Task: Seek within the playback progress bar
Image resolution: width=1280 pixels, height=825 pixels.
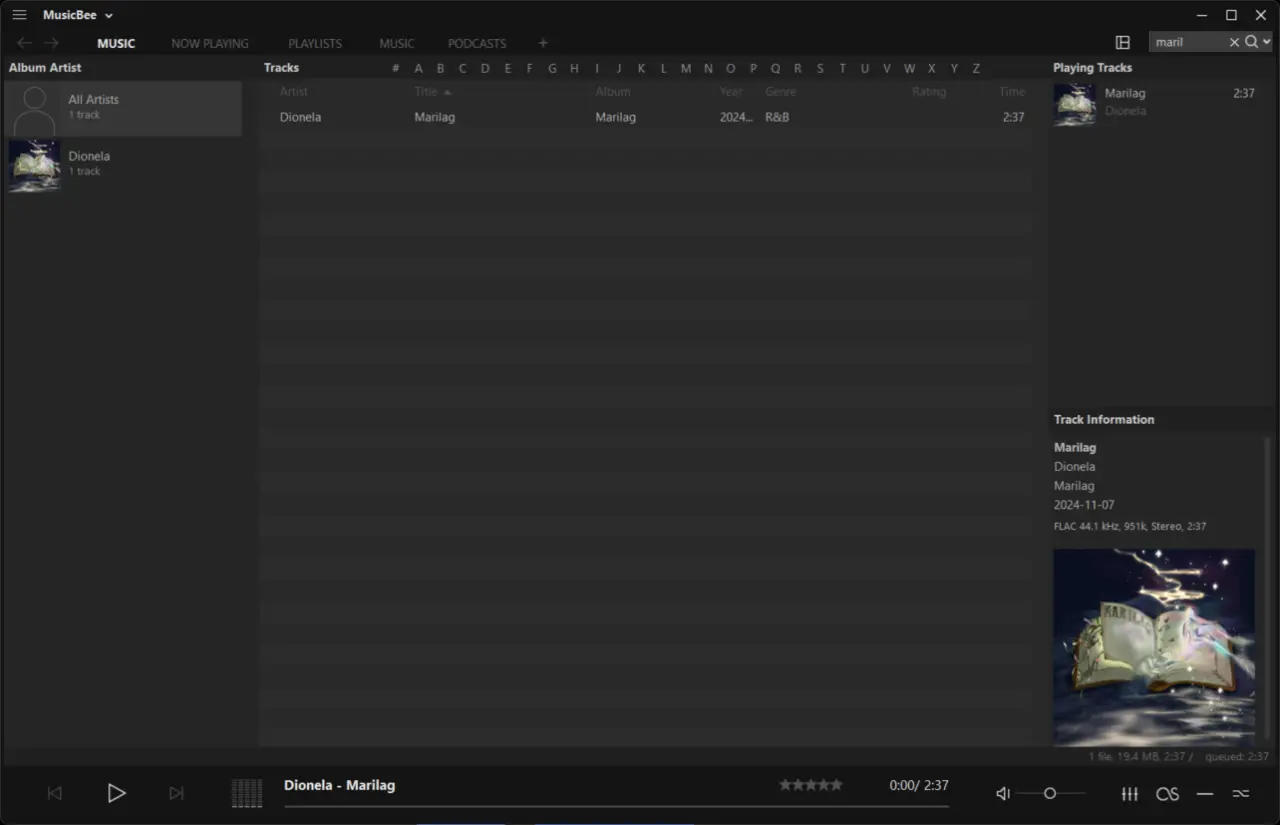Action: click(x=616, y=805)
